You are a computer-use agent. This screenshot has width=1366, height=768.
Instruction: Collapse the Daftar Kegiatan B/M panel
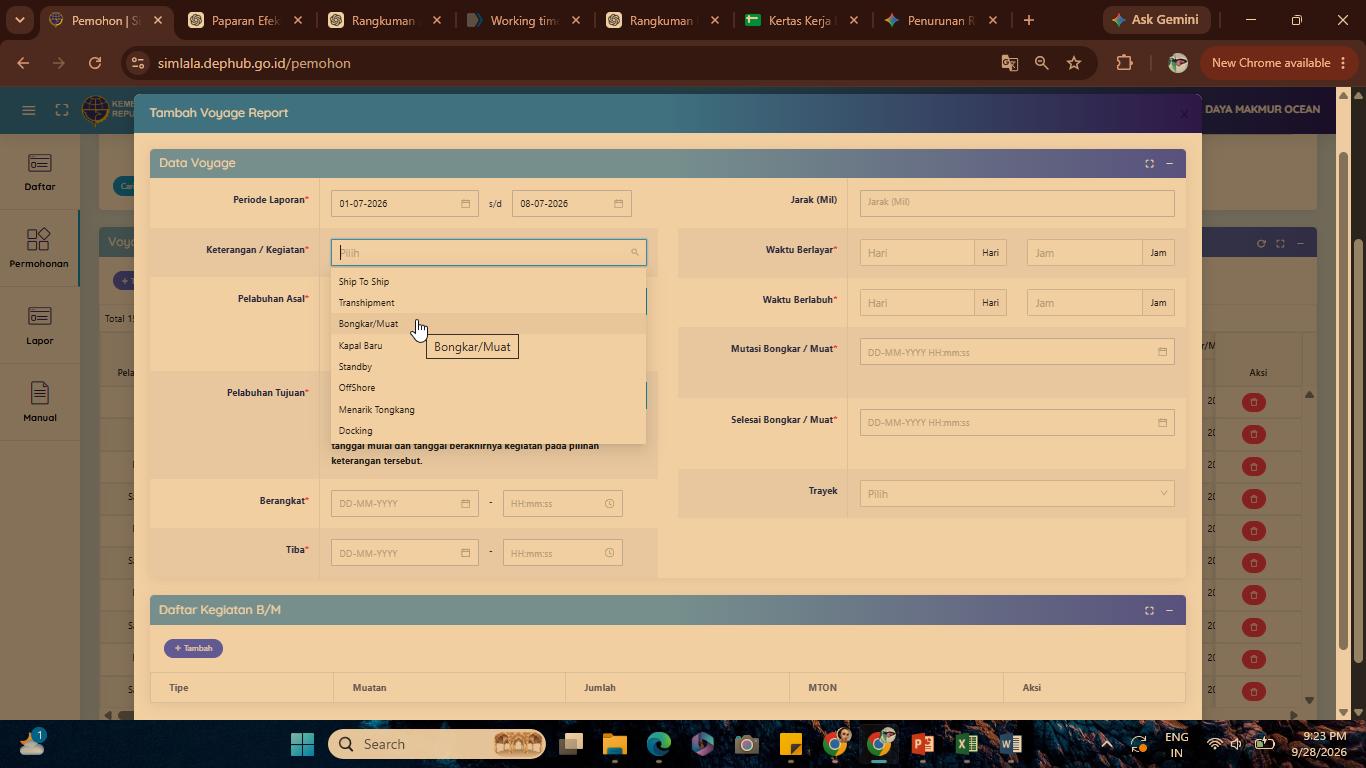[1169, 610]
